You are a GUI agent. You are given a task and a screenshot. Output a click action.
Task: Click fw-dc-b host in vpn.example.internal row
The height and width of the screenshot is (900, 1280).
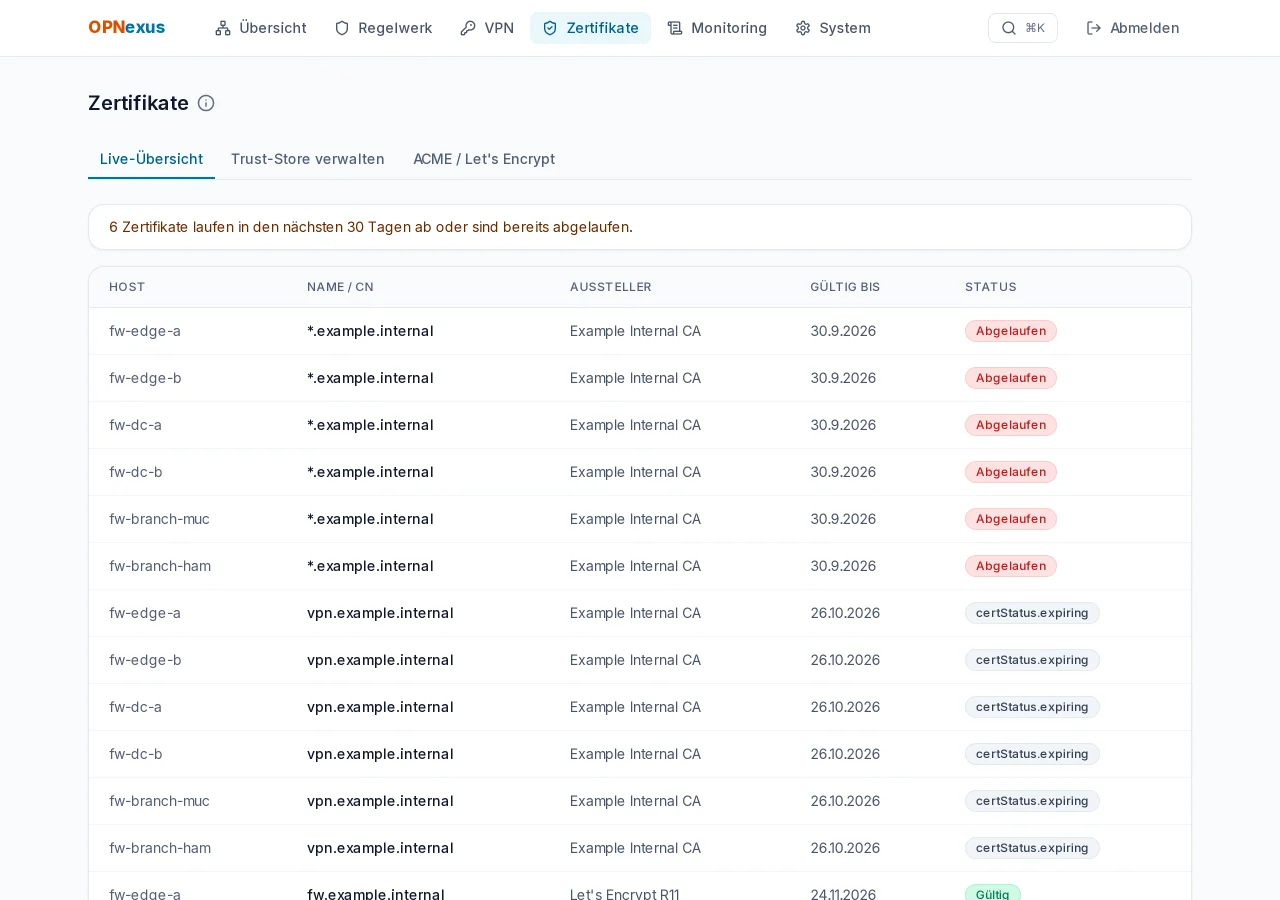click(136, 754)
